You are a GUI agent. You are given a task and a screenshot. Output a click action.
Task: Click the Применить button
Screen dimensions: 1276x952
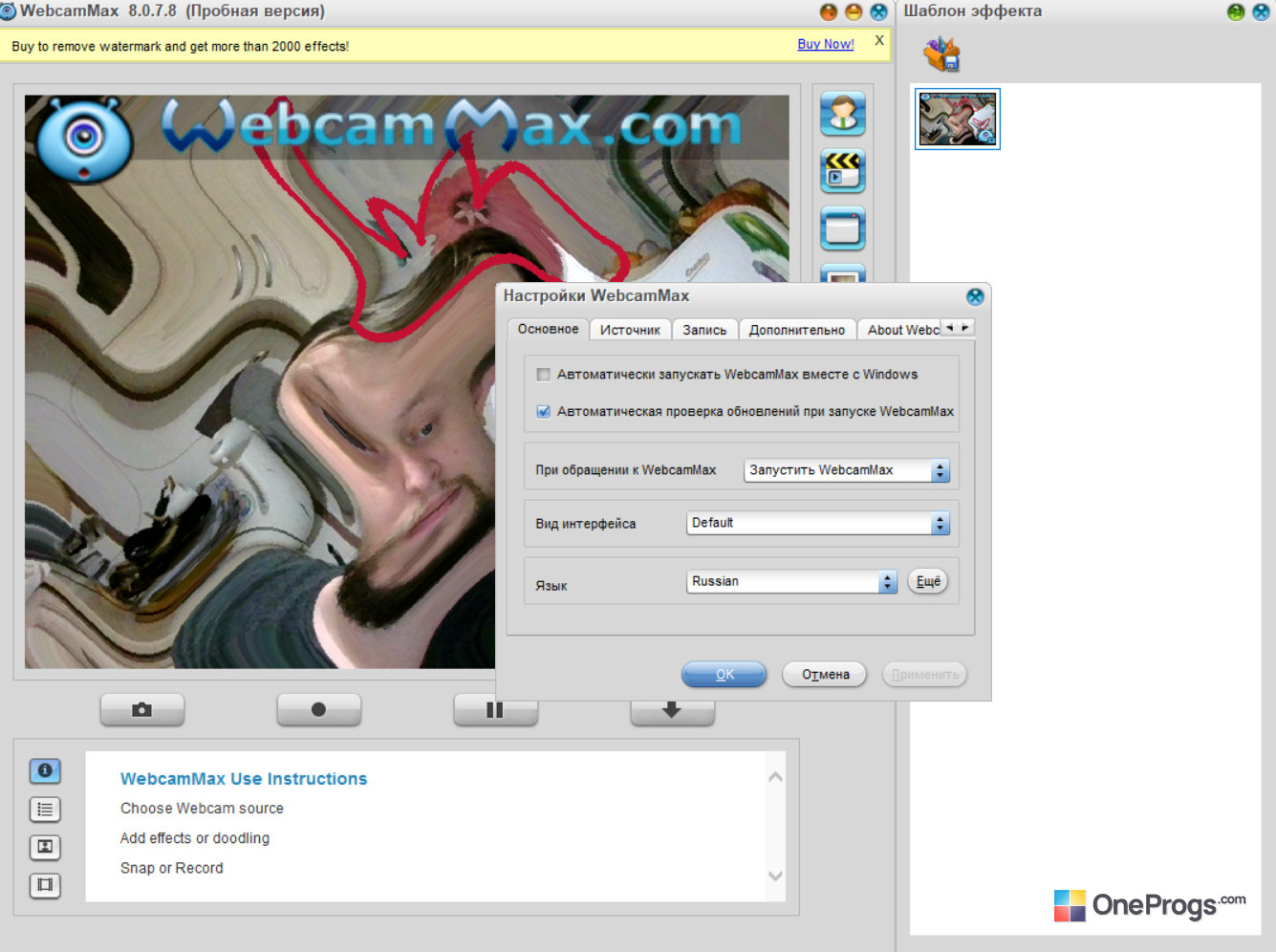[x=925, y=675]
